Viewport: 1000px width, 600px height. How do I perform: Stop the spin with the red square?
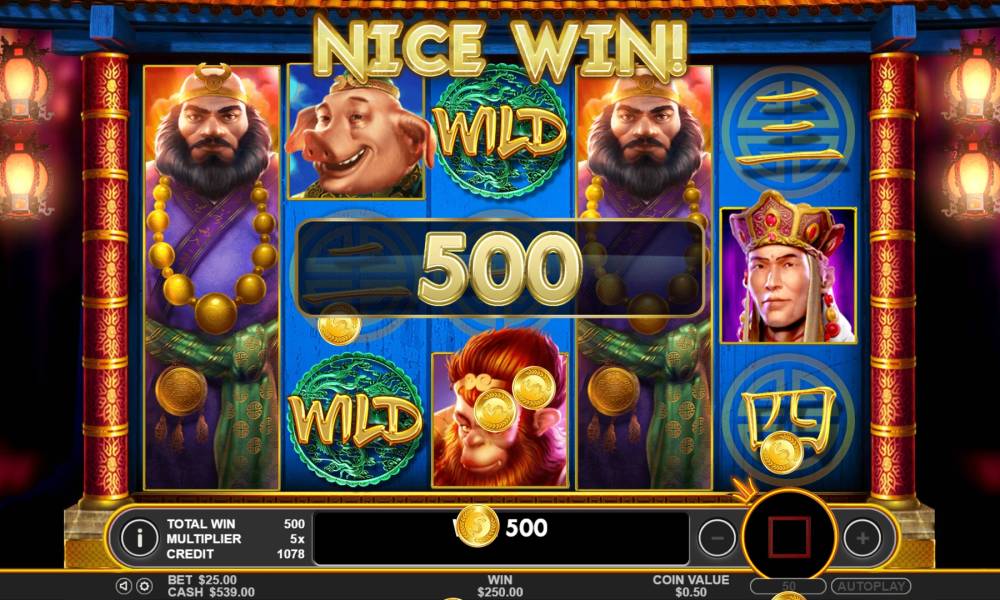pyautogui.click(x=789, y=538)
